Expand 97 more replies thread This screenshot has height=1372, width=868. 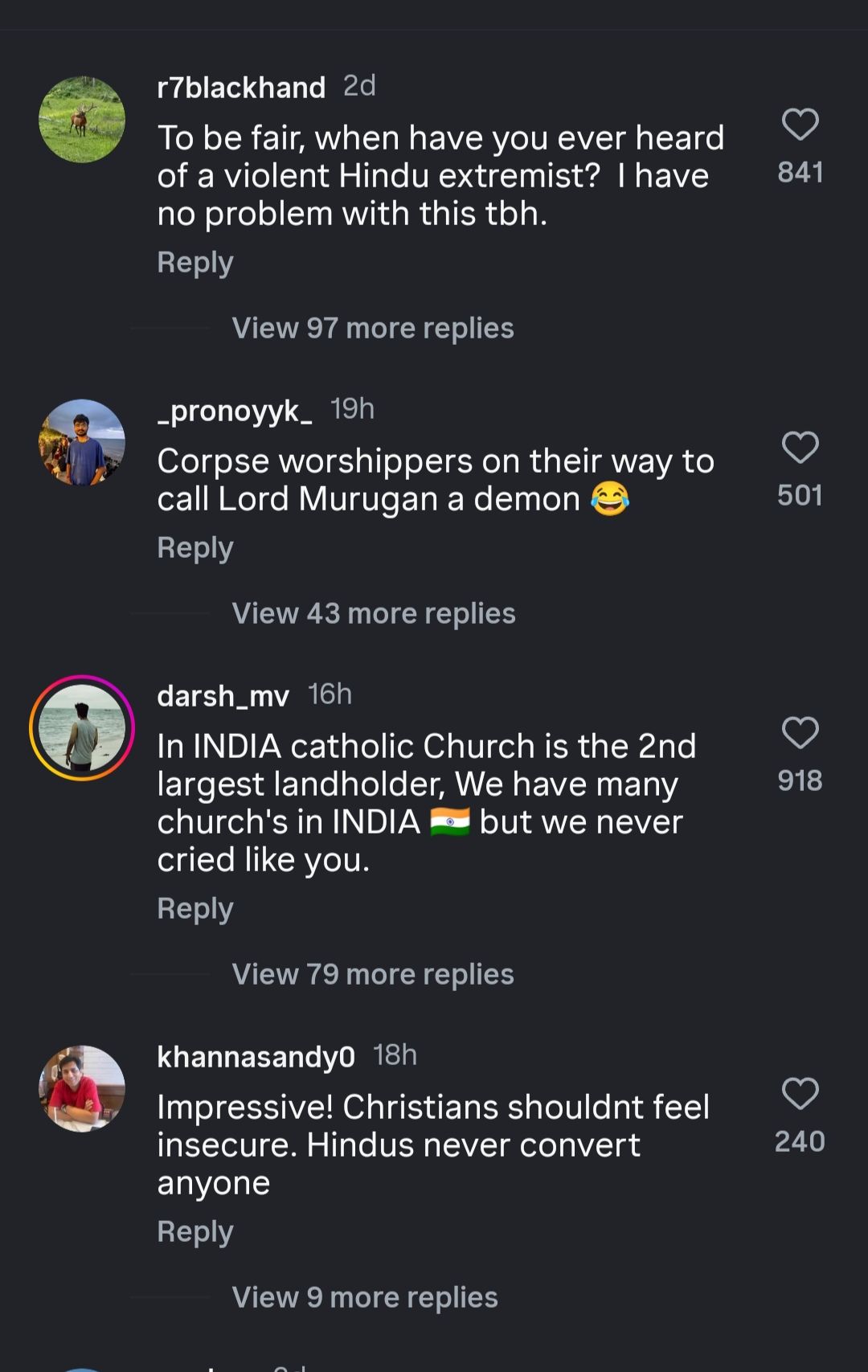(372, 328)
